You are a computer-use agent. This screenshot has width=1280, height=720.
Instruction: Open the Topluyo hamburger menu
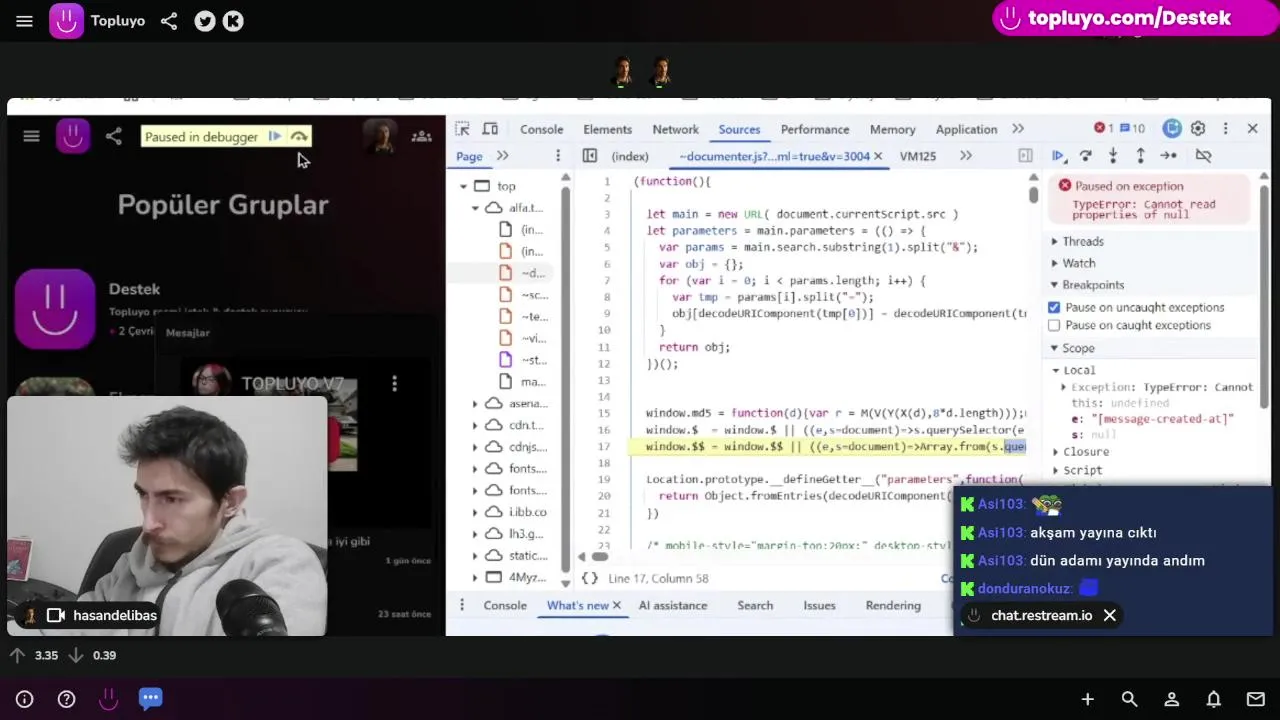[24, 21]
